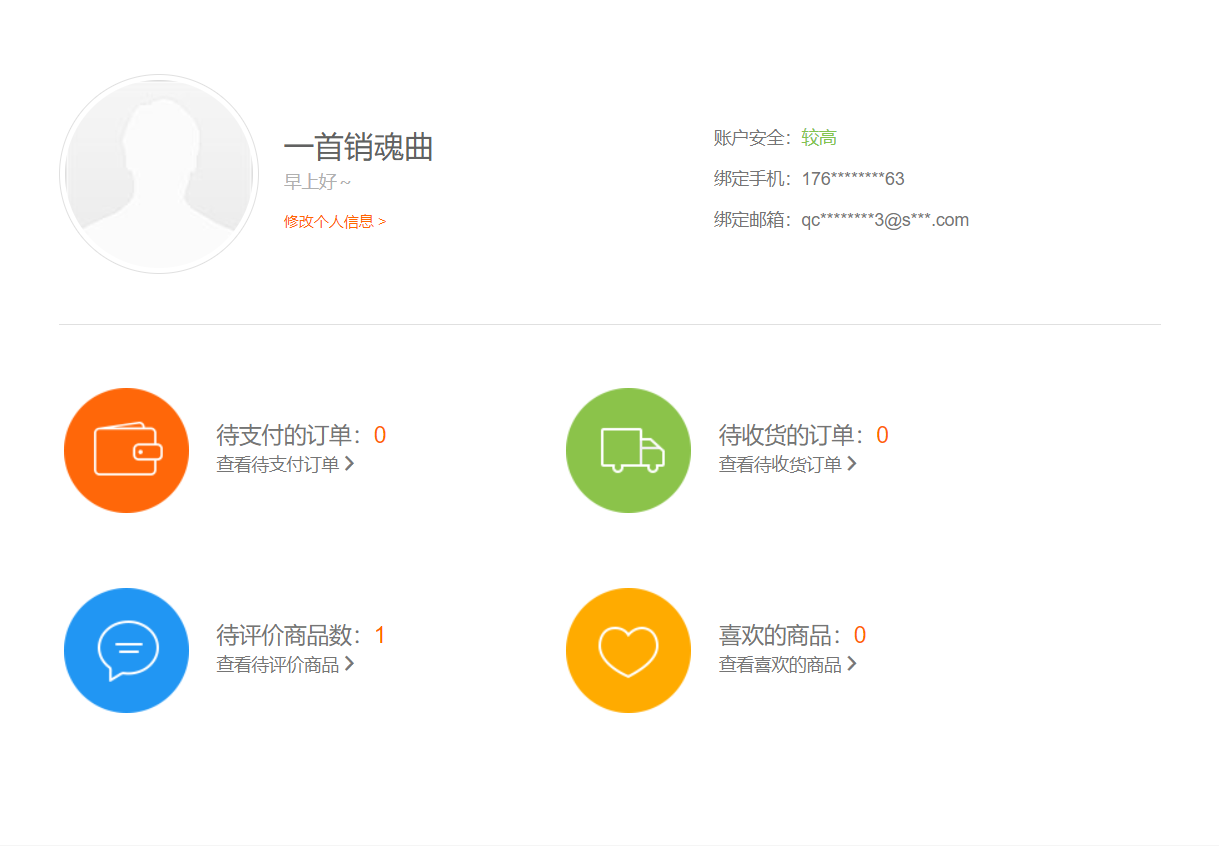Select the bound email address qc********3@s***.com
The height and width of the screenshot is (846, 1219).
coord(884,220)
